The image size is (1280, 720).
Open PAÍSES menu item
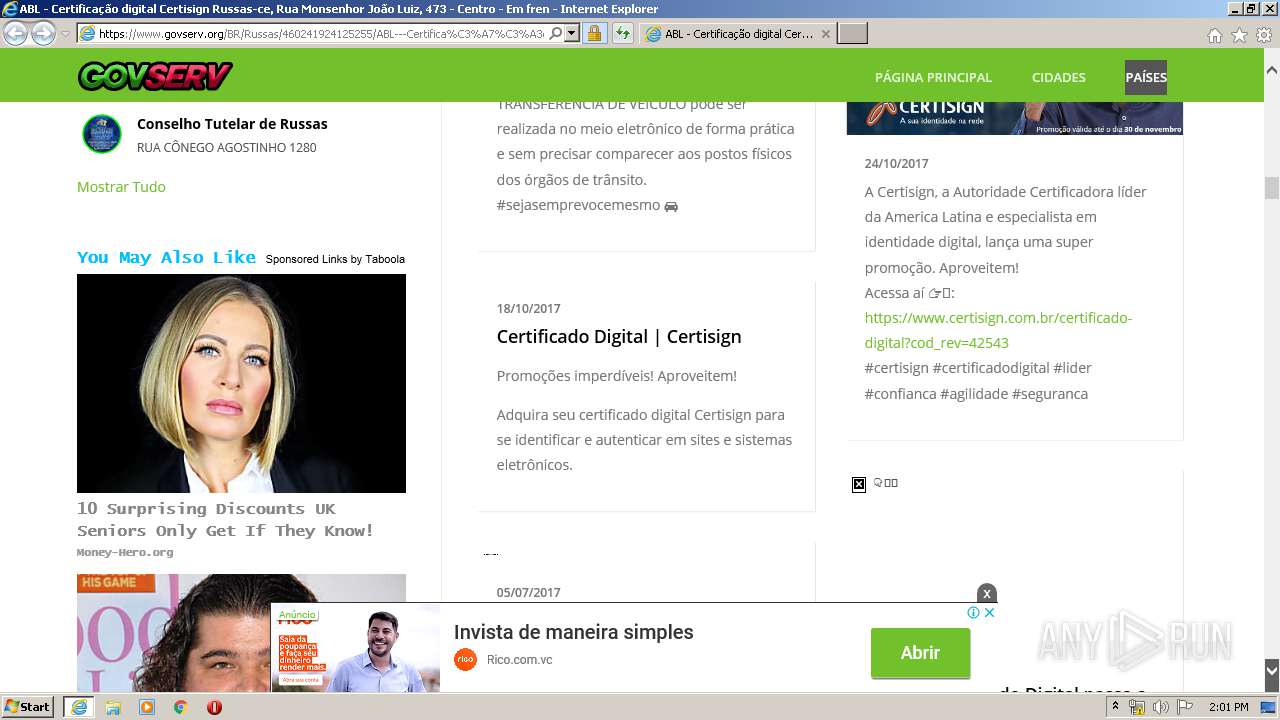pyautogui.click(x=1146, y=77)
